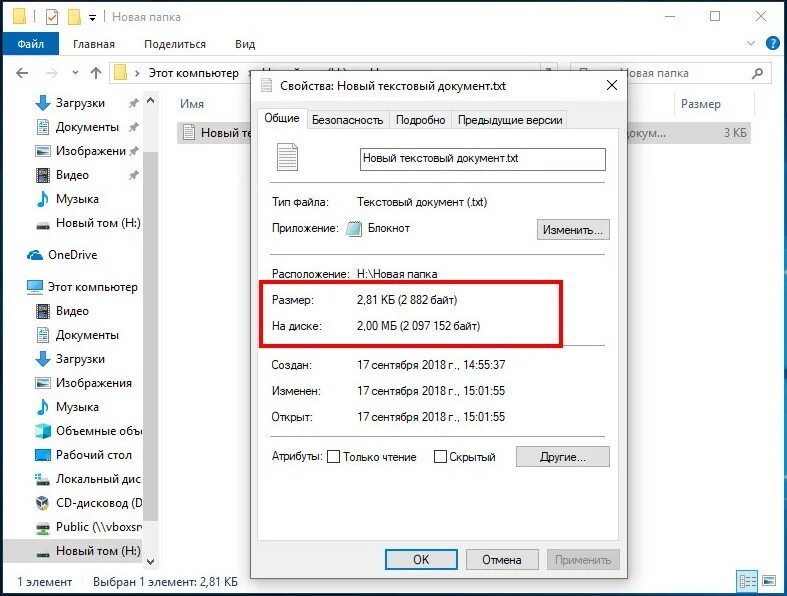Open Explorer help question mark icon

[x=772, y=43]
